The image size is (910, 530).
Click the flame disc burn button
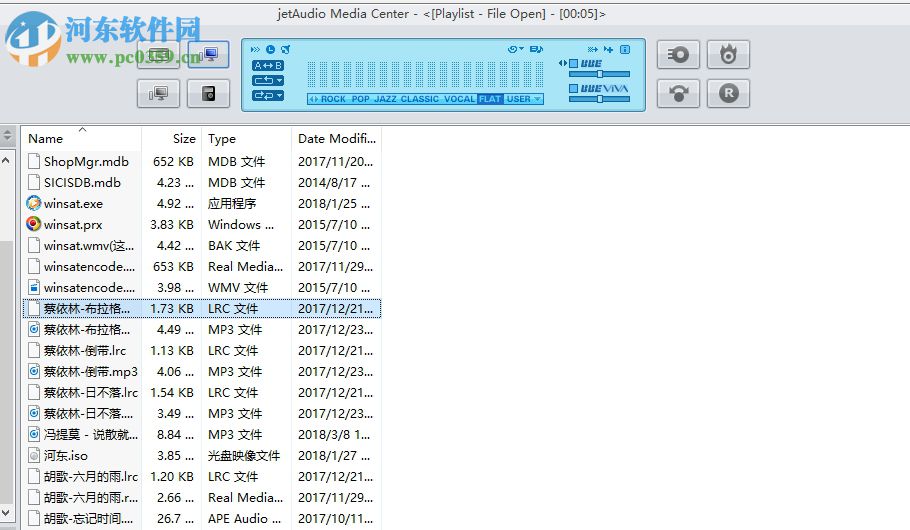tap(728, 55)
